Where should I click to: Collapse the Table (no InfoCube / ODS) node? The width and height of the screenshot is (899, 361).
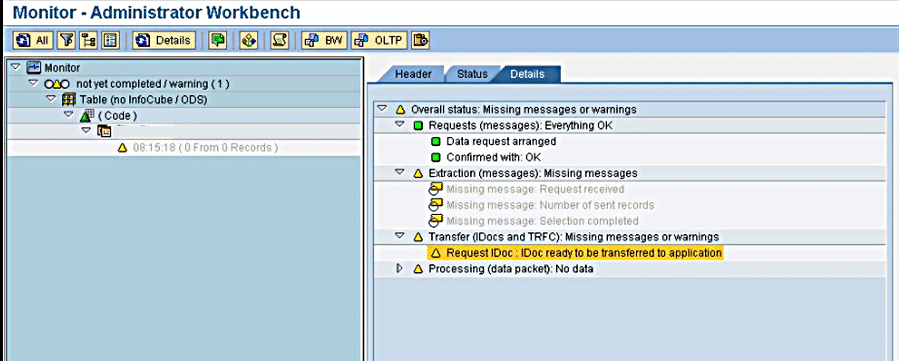[x=51, y=99]
